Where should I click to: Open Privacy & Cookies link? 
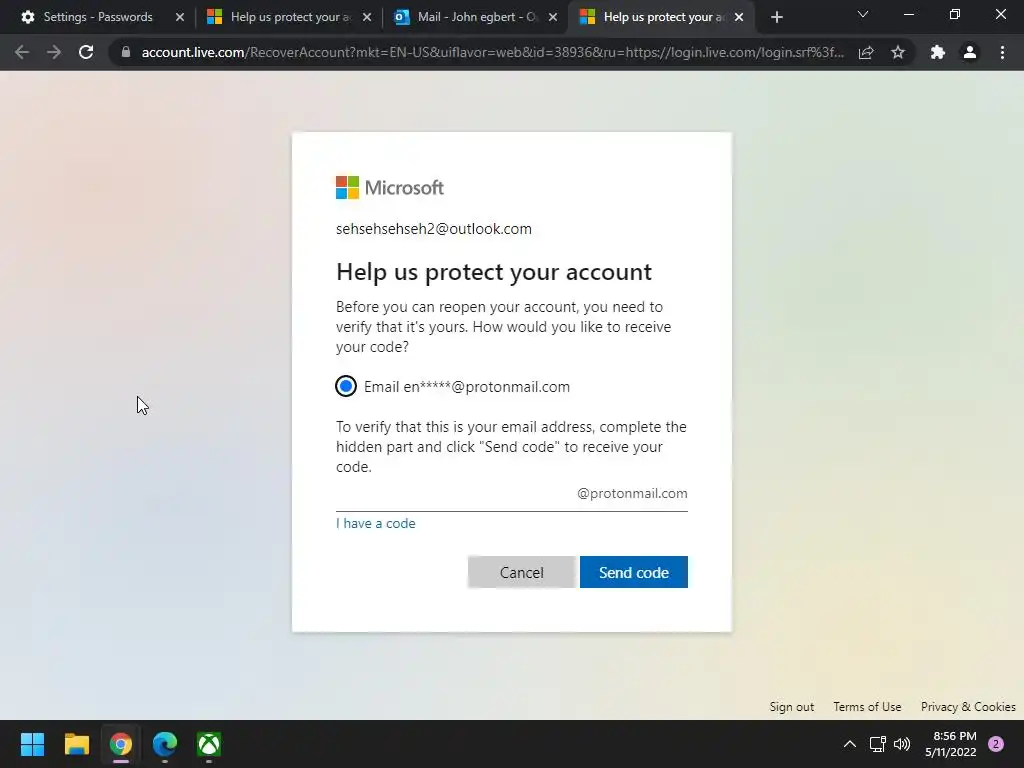(968, 707)
